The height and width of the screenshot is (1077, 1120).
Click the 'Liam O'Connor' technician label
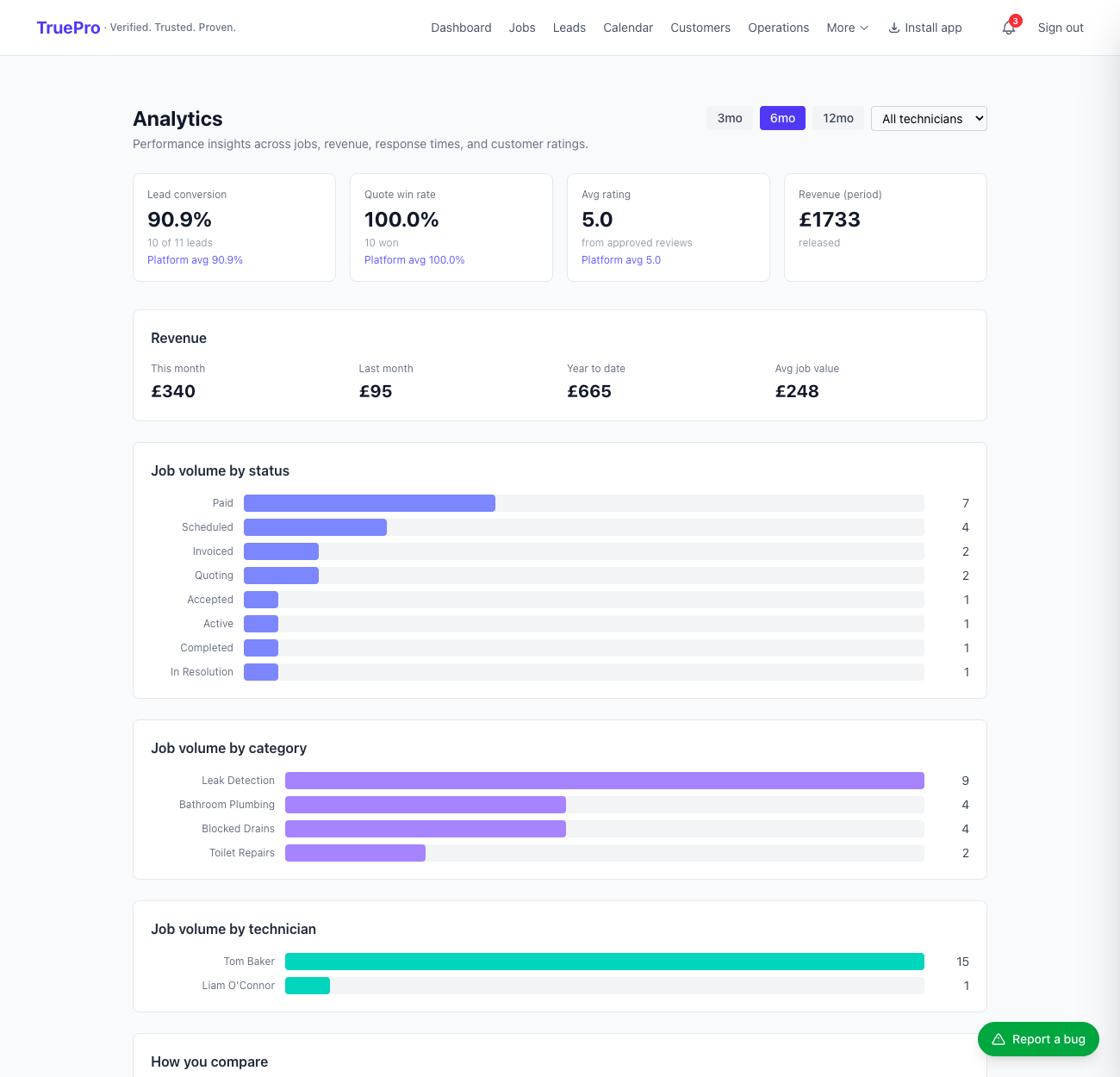(x=239, y=986)
